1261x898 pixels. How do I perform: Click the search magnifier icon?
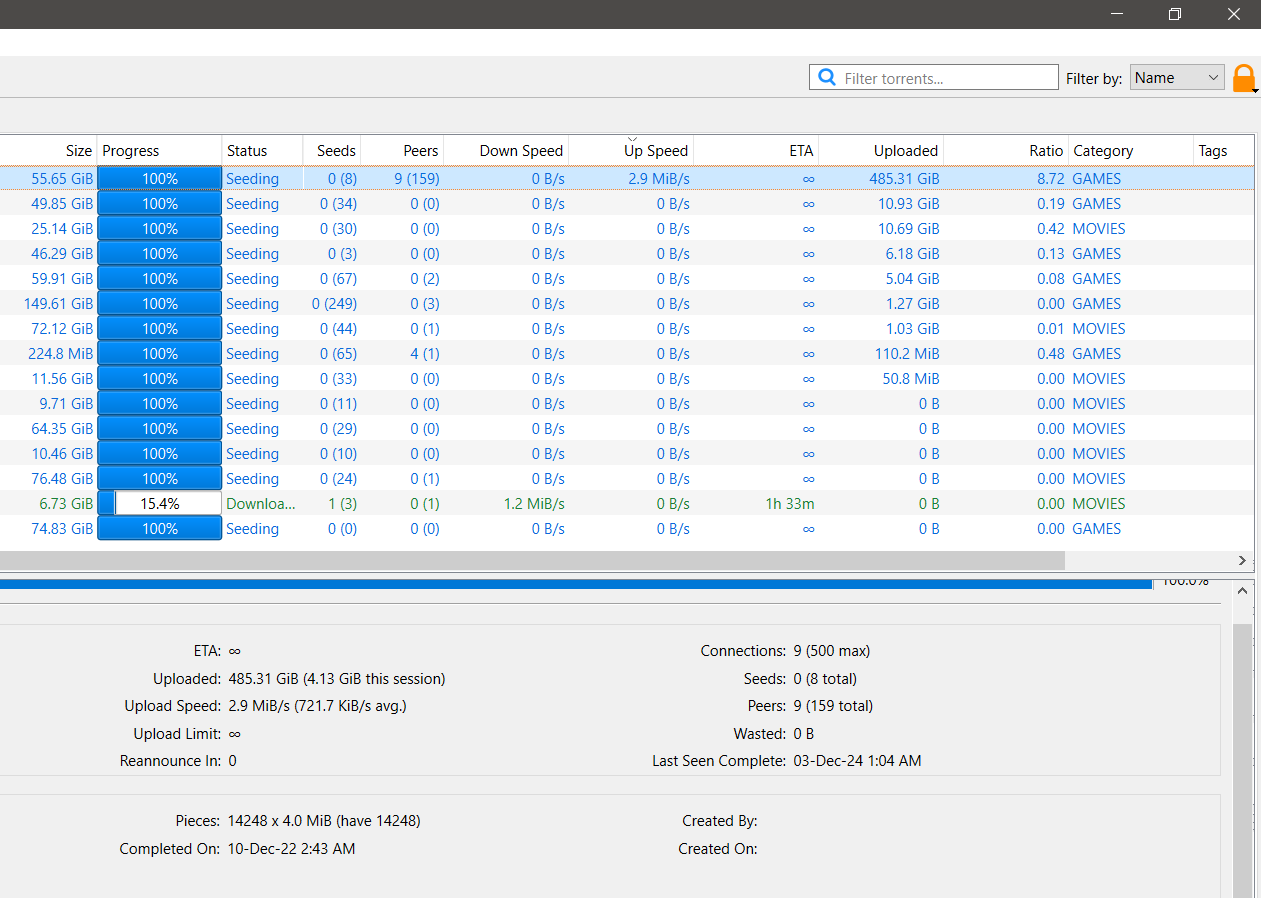[827, 78]
